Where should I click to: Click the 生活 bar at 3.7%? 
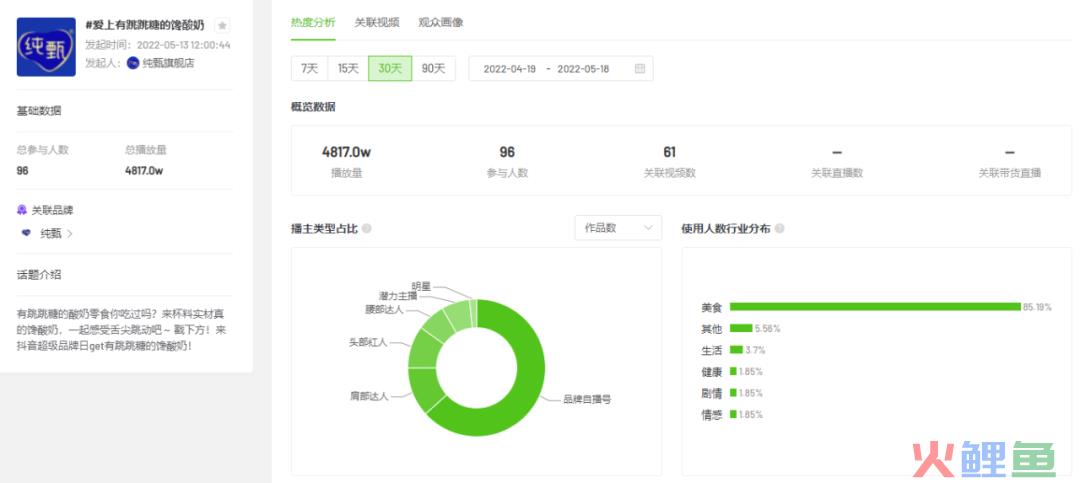click(x=736, y=350)
